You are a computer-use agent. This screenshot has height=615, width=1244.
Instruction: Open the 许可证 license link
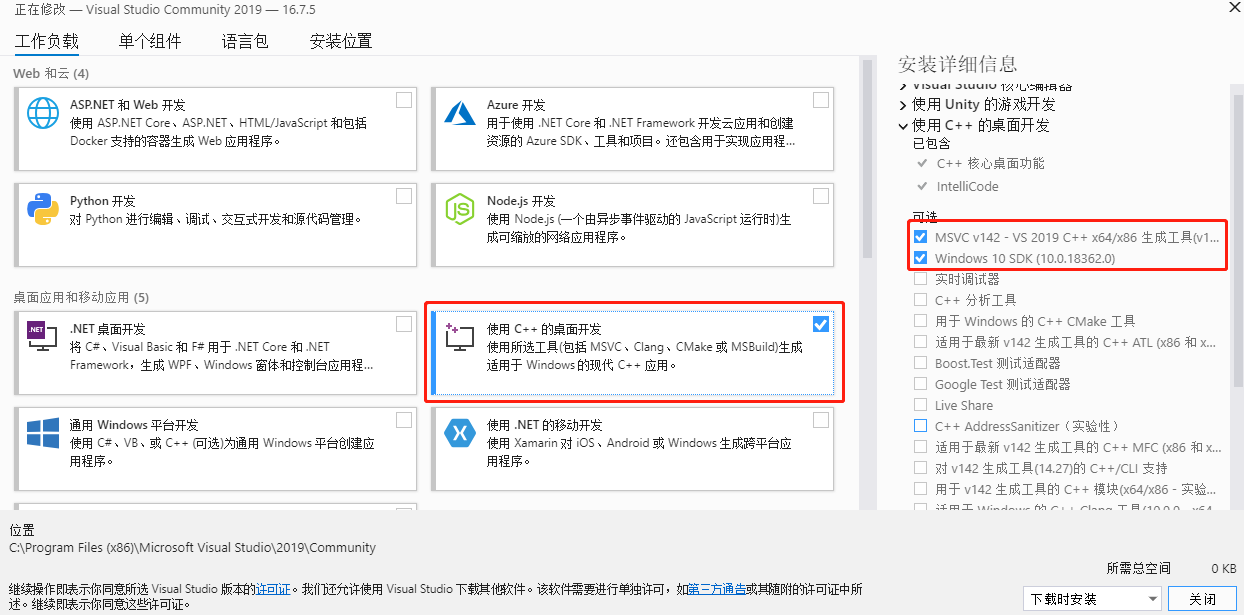(273, 589)
